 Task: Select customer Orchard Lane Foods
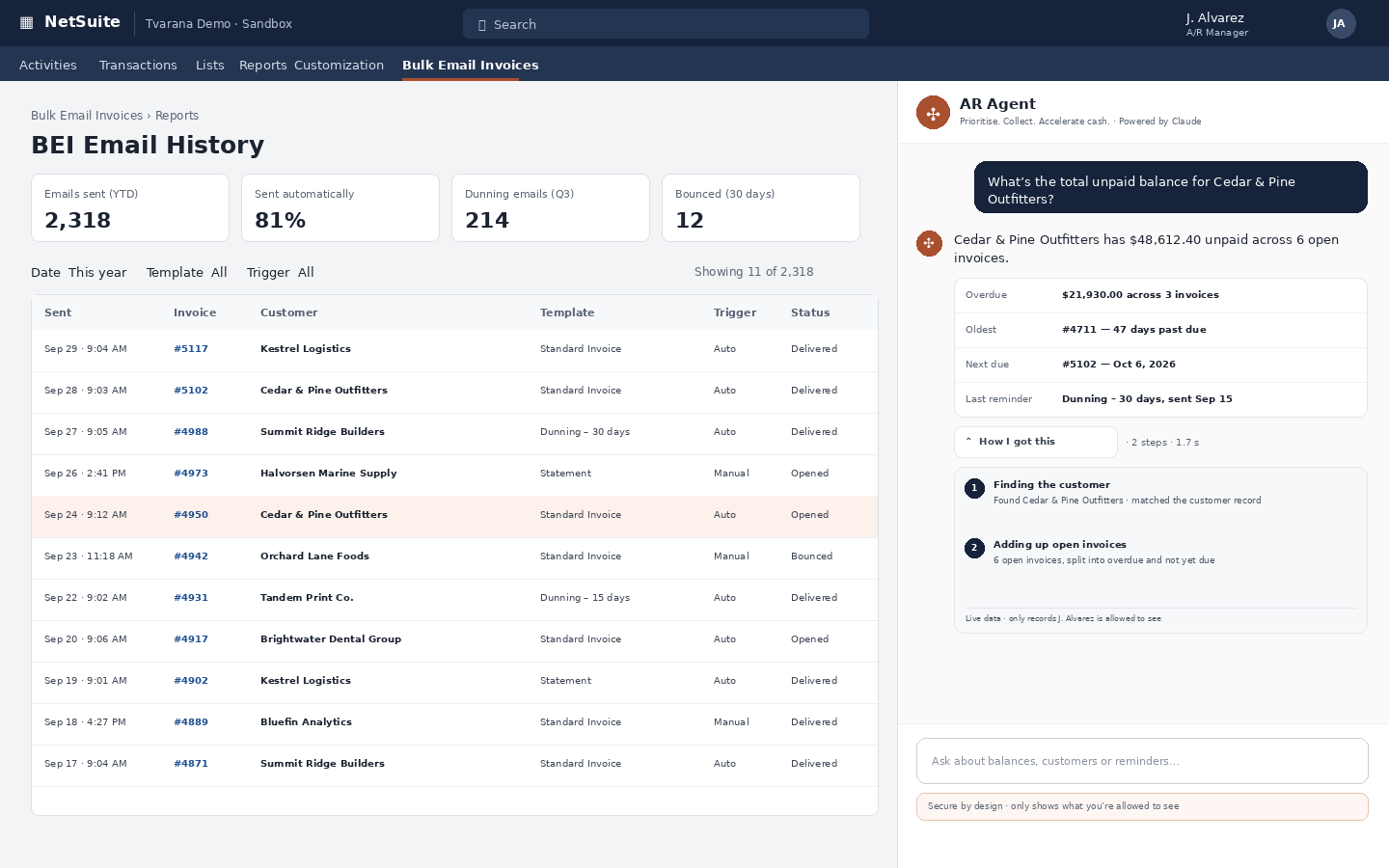pos(314,556)
